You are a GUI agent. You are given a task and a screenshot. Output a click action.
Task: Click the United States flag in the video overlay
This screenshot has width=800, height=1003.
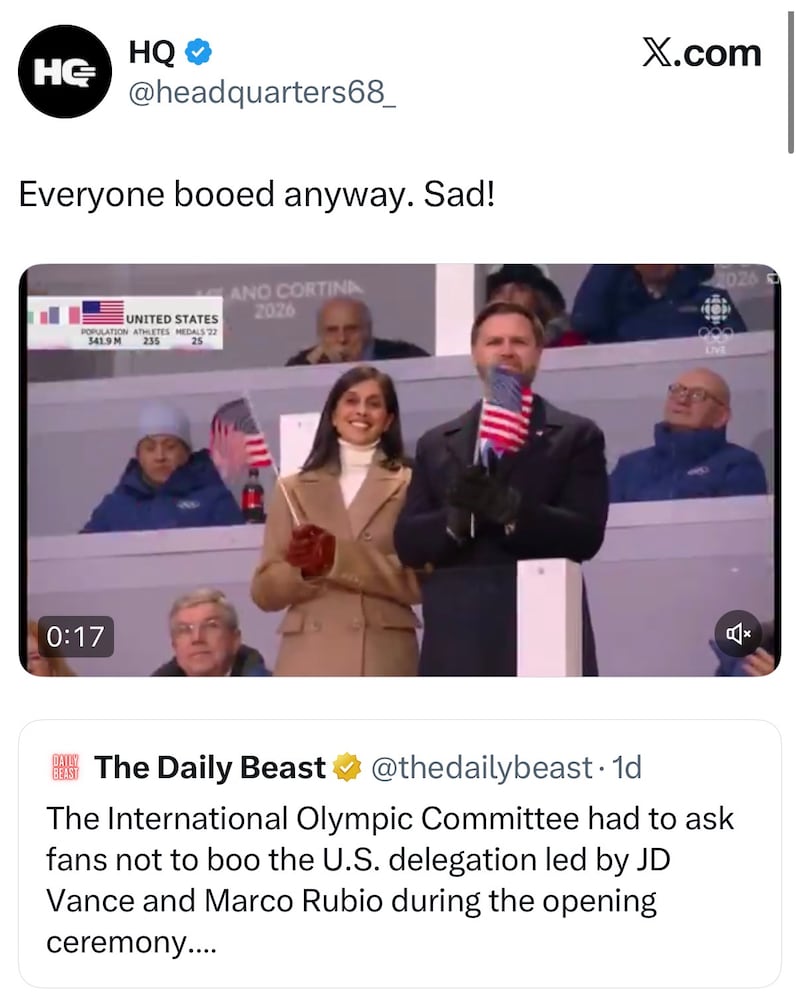pos(103,310)
